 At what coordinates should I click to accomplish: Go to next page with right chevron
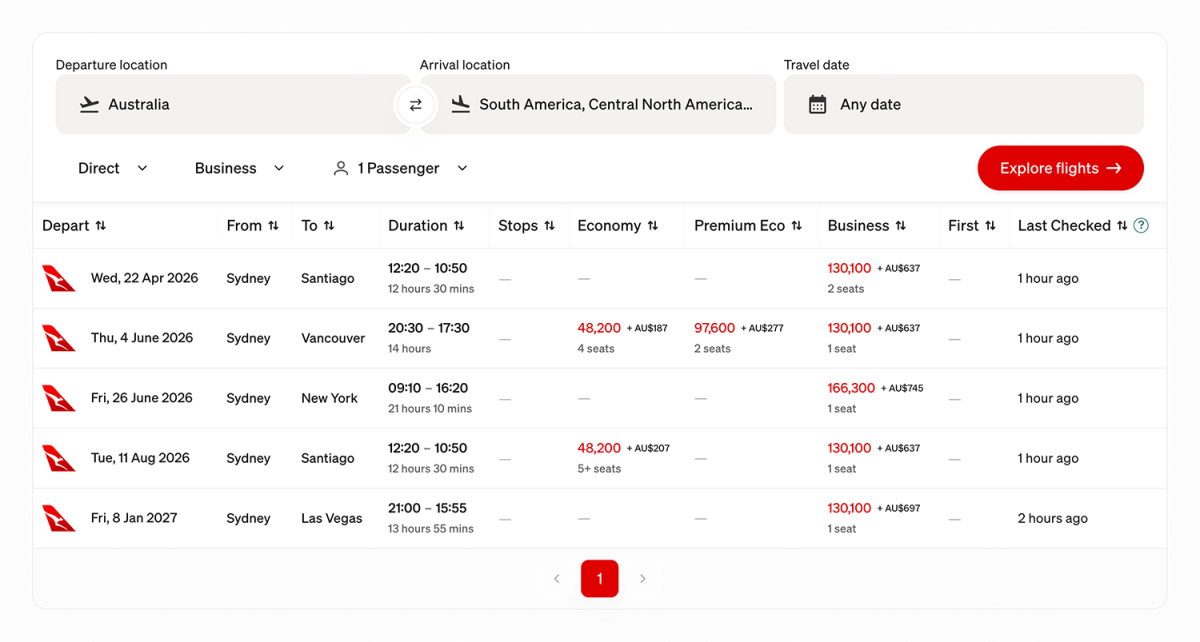pyautogui.click(x=643, y=579)
